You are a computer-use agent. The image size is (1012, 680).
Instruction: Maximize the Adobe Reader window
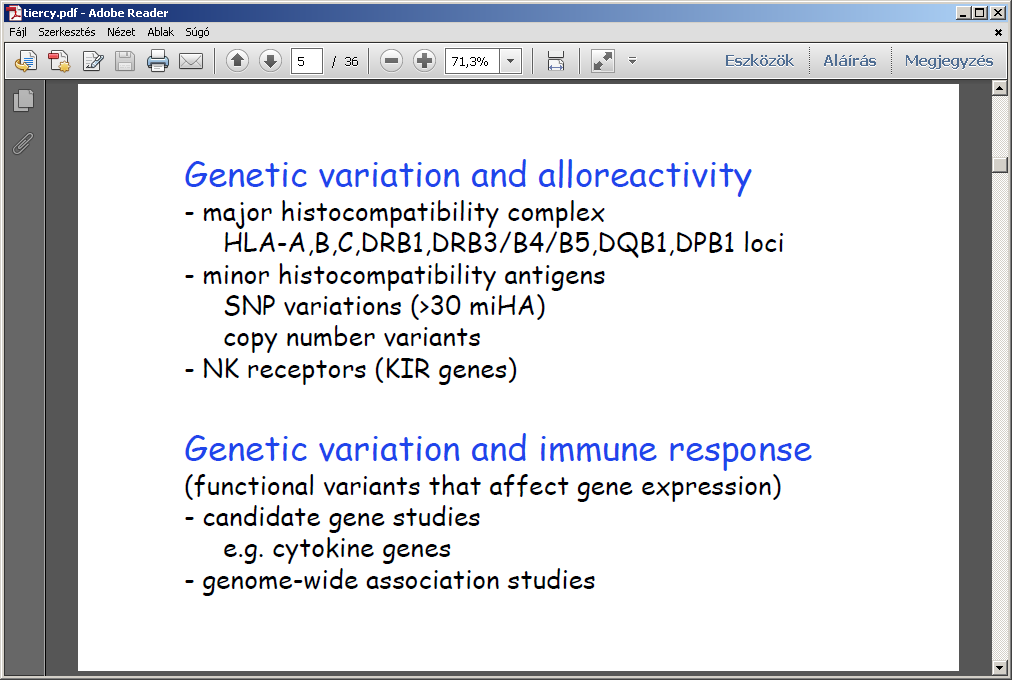980,13
